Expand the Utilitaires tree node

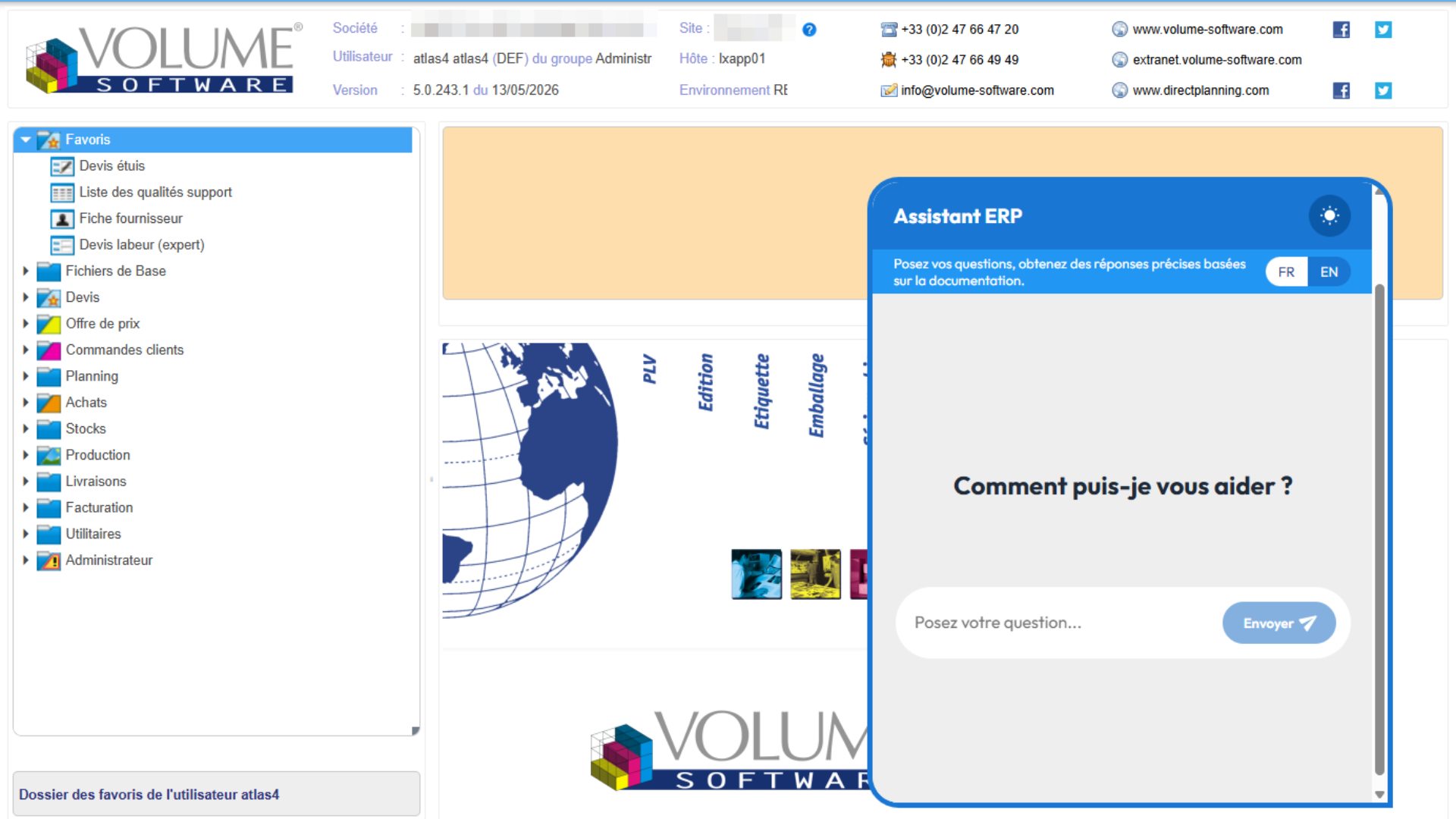point(26,534)
